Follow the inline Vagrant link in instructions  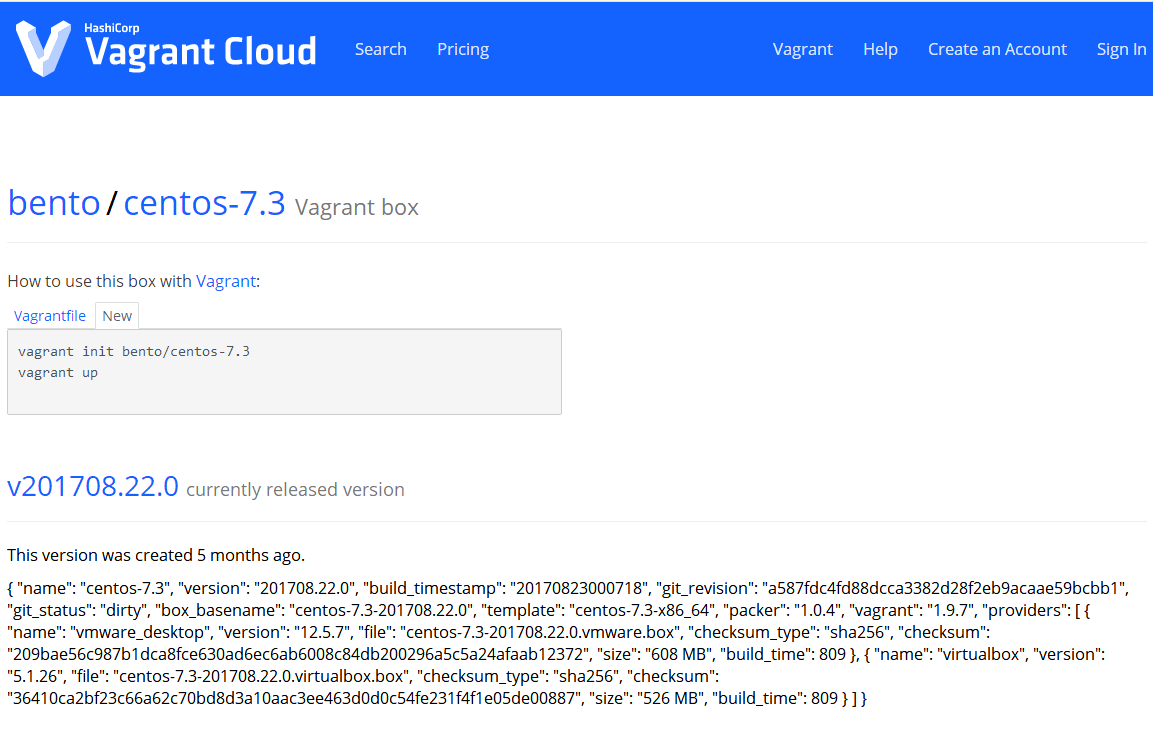(226, 281)
